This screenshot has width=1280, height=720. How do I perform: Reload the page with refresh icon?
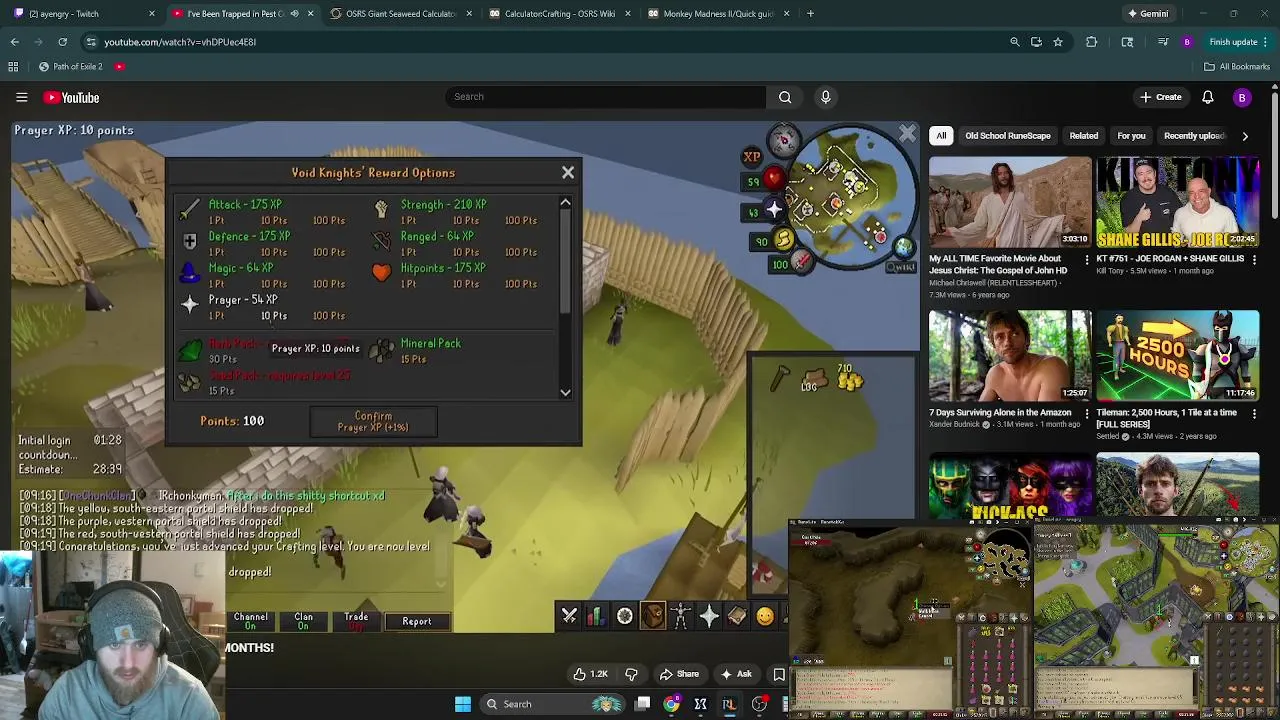click(x=62, y=42)
